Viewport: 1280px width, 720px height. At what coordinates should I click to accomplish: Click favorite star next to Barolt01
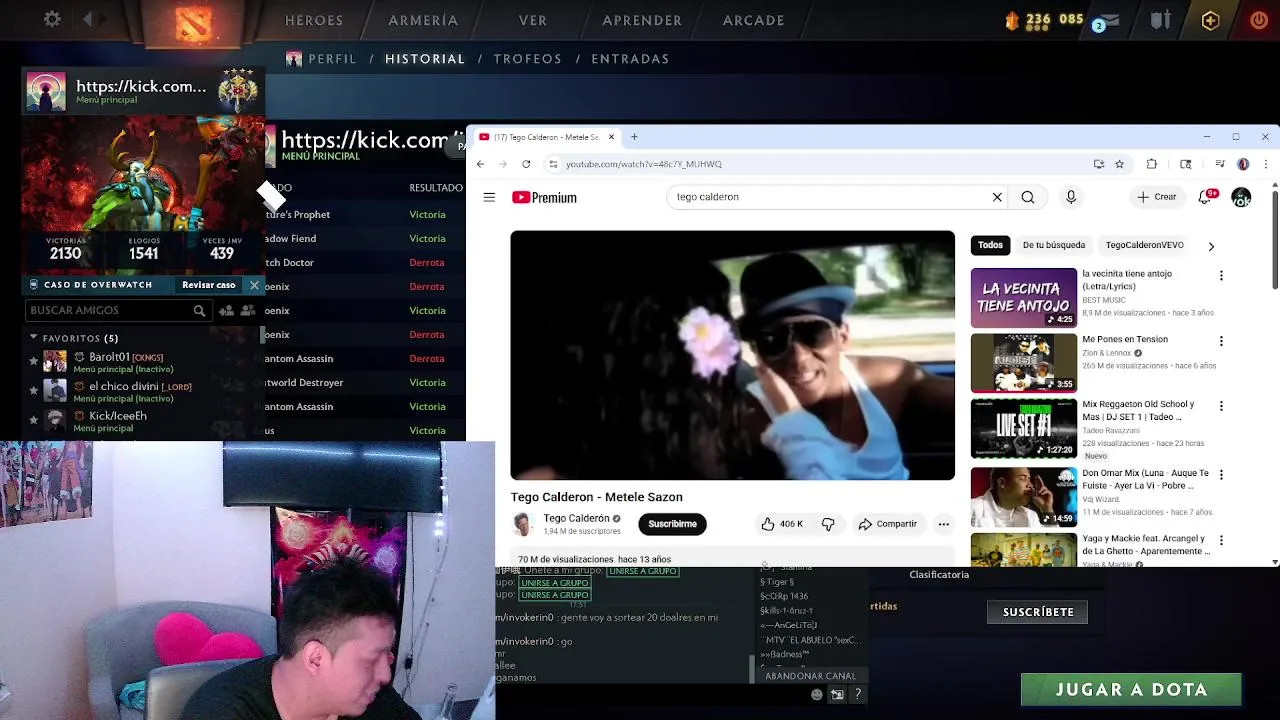click(33, 362)
